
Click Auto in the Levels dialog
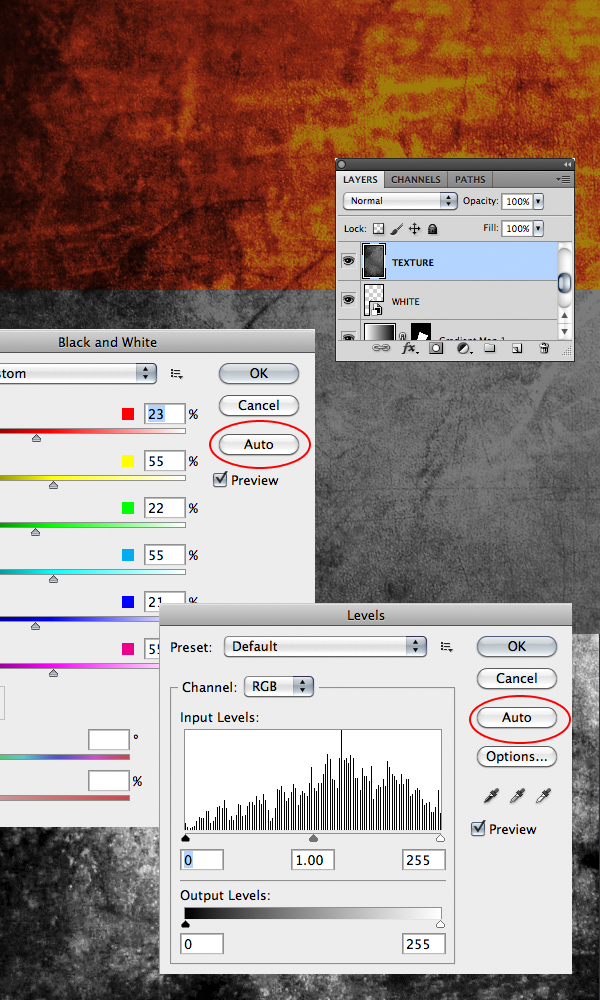[x=516, y=718]
